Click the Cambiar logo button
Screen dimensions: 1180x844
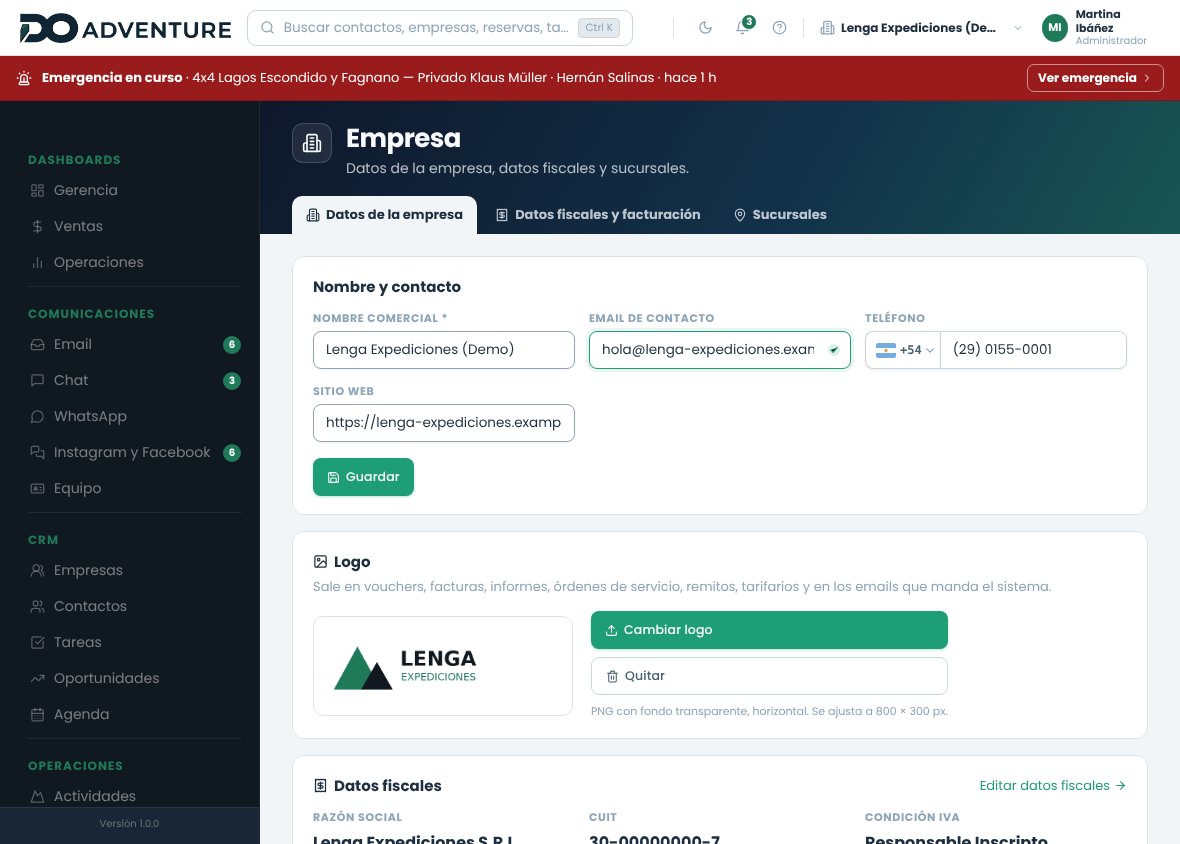tap(769, 630)
